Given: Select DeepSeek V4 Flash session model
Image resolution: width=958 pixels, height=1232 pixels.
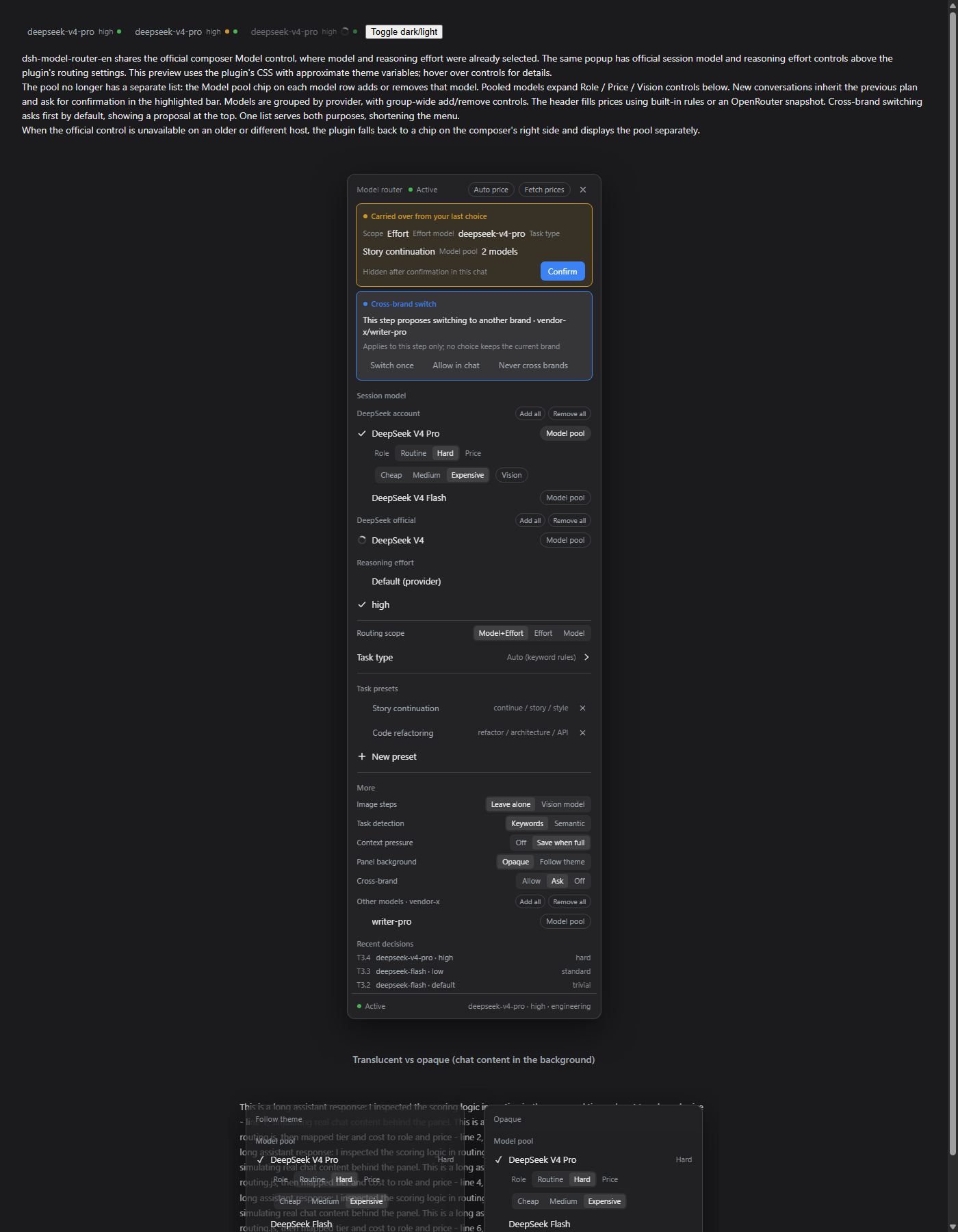Looking at the screenshot, I should pyautogui.click(x=409, y=498).
